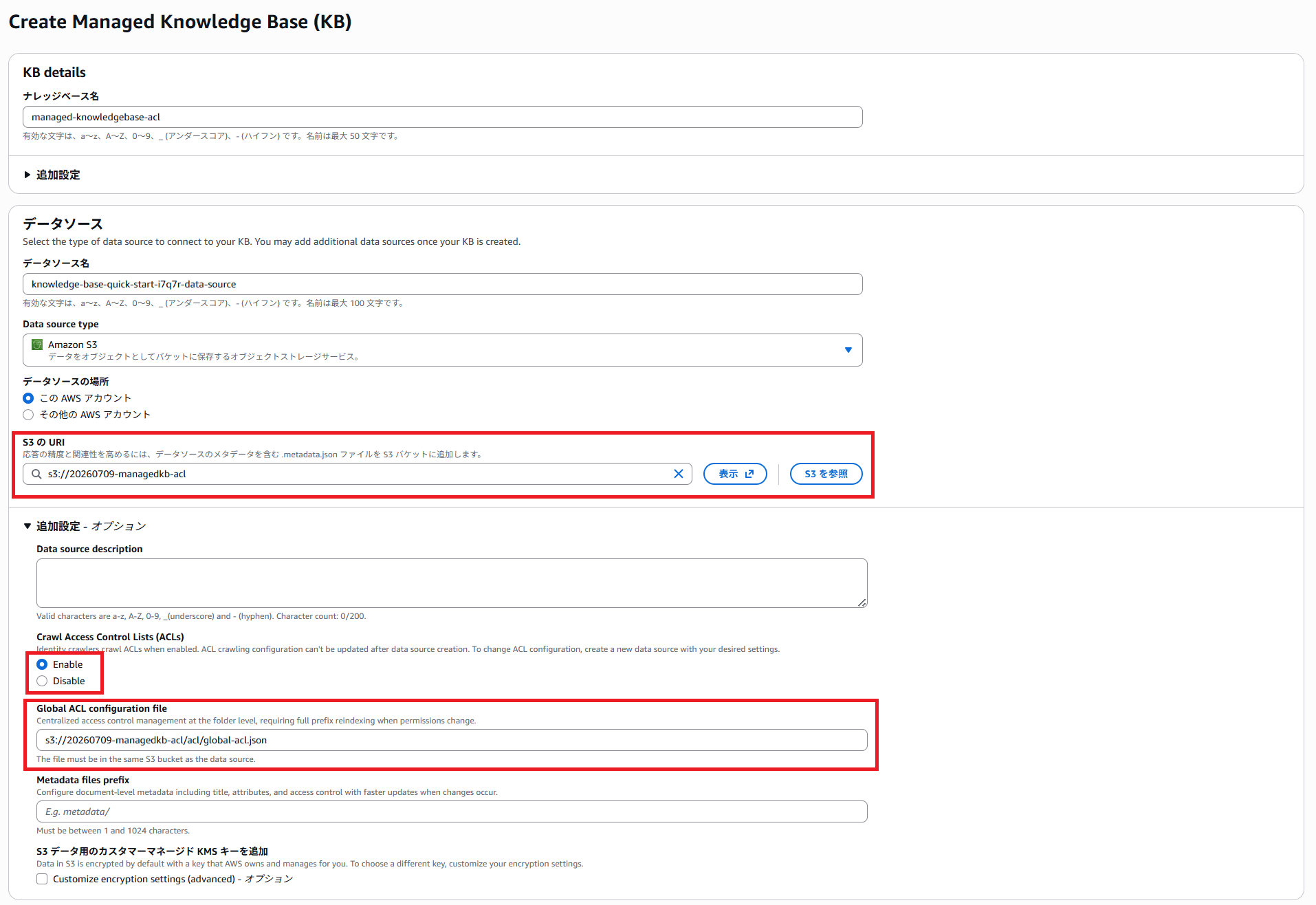1316x905 pixels.
Task: Select この AWS アカウント radio option
Action: 28,398
